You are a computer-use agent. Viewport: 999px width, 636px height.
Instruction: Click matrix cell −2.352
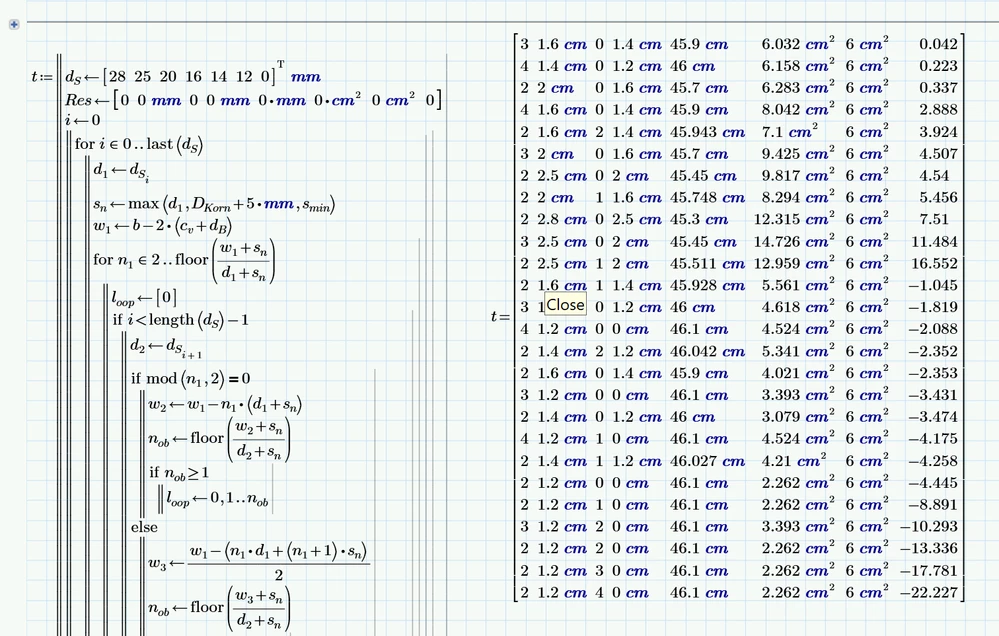(x=933, y=351)
